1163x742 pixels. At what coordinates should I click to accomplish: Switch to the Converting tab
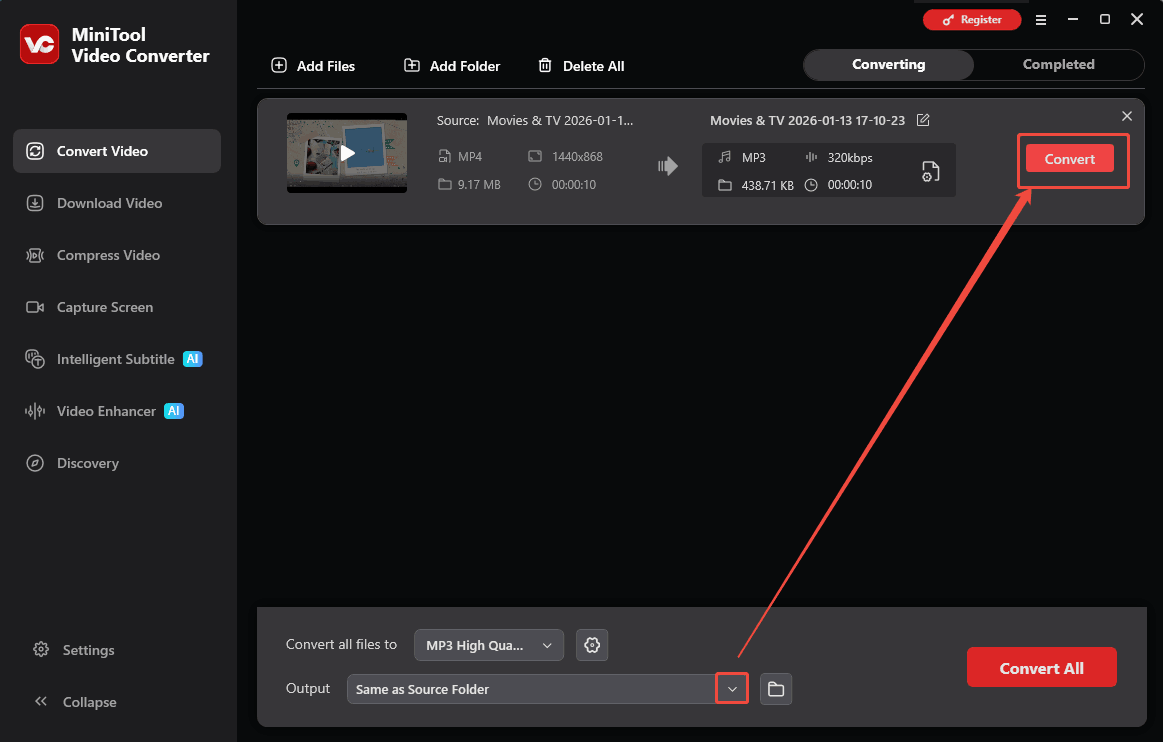889,65
